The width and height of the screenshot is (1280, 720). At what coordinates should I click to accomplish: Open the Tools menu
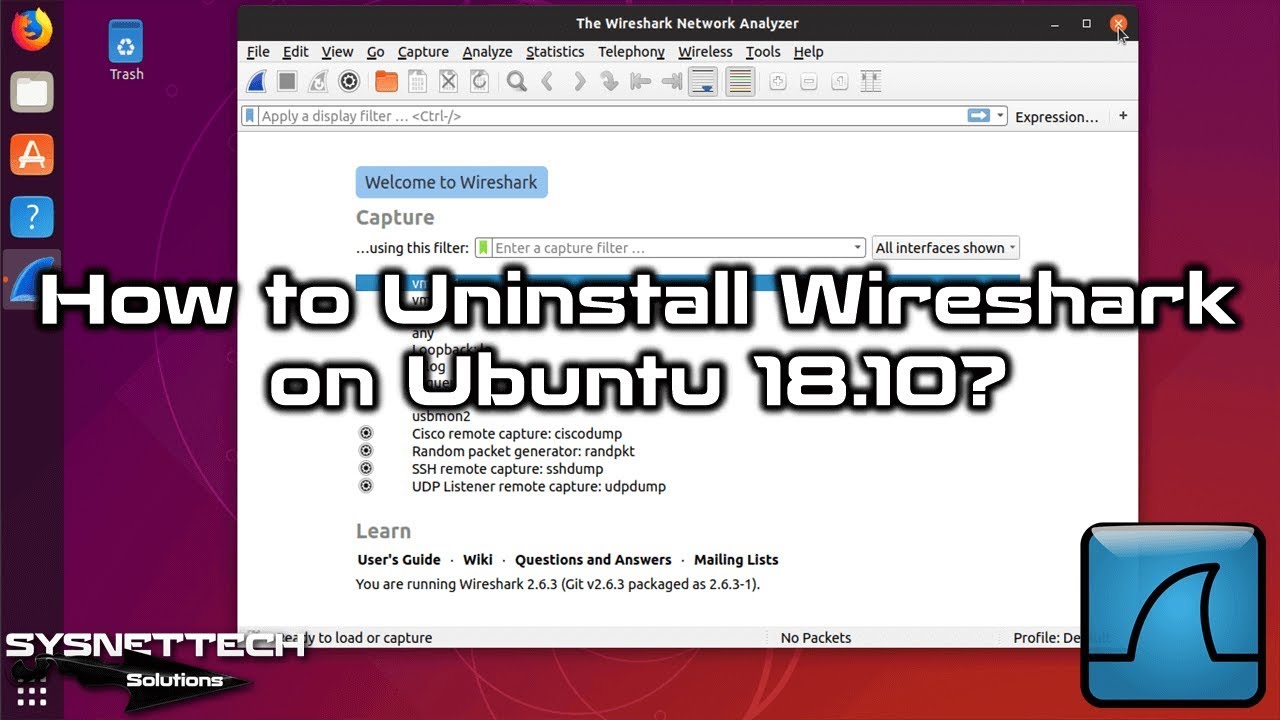(x=763, y=52)
